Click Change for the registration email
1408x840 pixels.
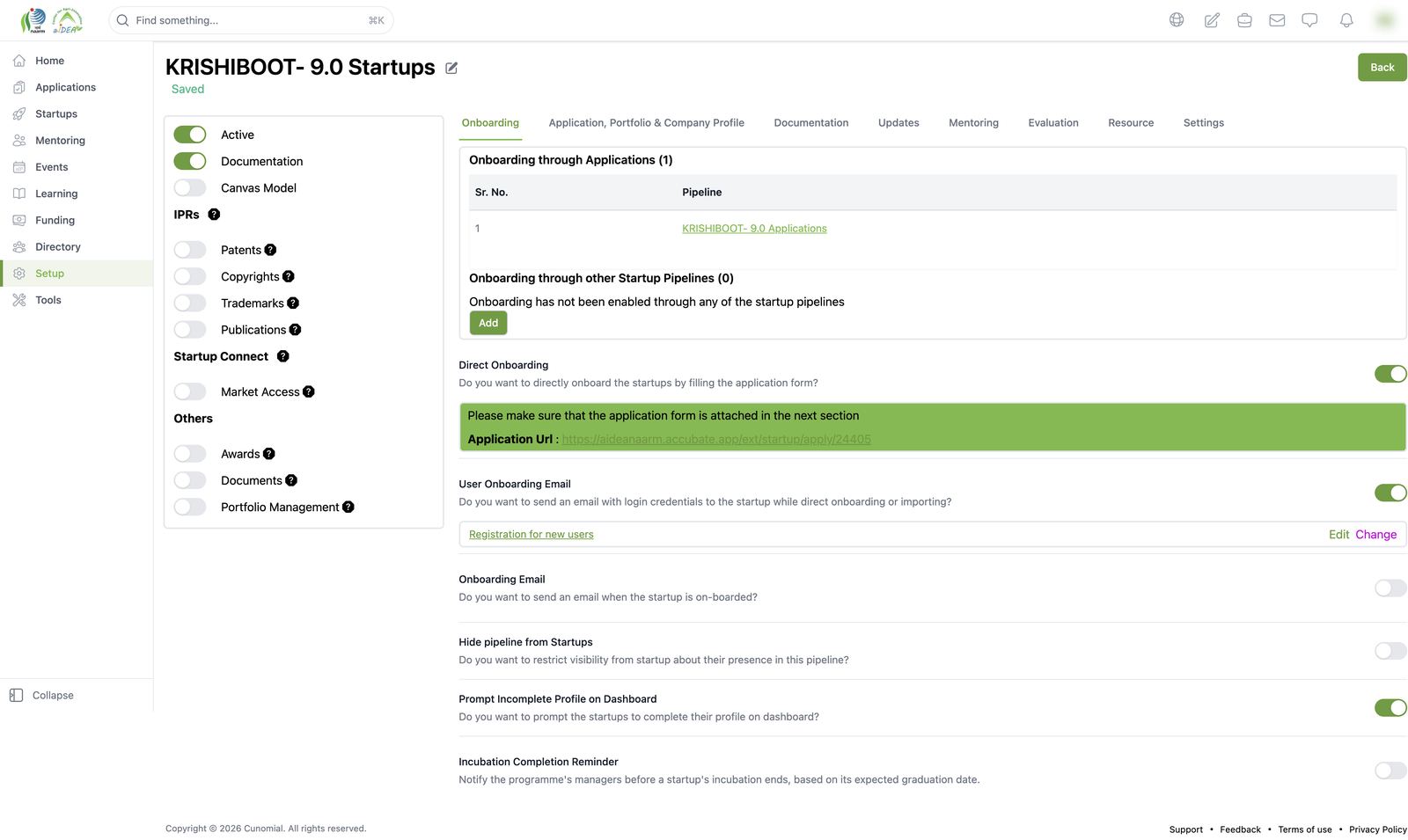coord(1376,535)
